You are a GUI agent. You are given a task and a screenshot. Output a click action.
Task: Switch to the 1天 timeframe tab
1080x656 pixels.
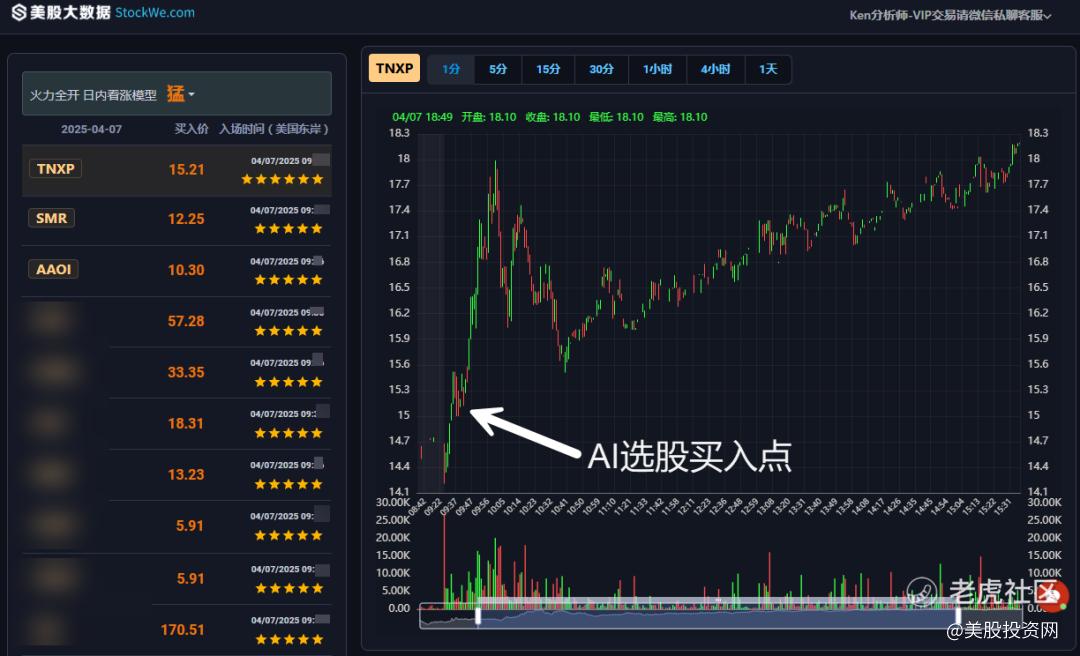point(768,69)
